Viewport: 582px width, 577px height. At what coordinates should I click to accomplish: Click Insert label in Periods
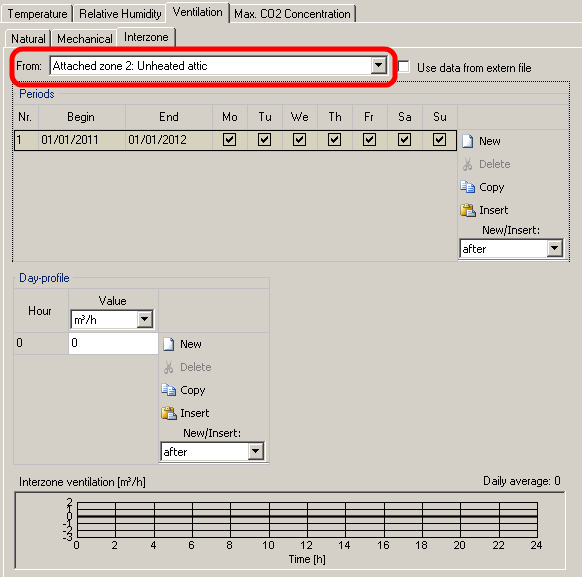coord(493,210)
